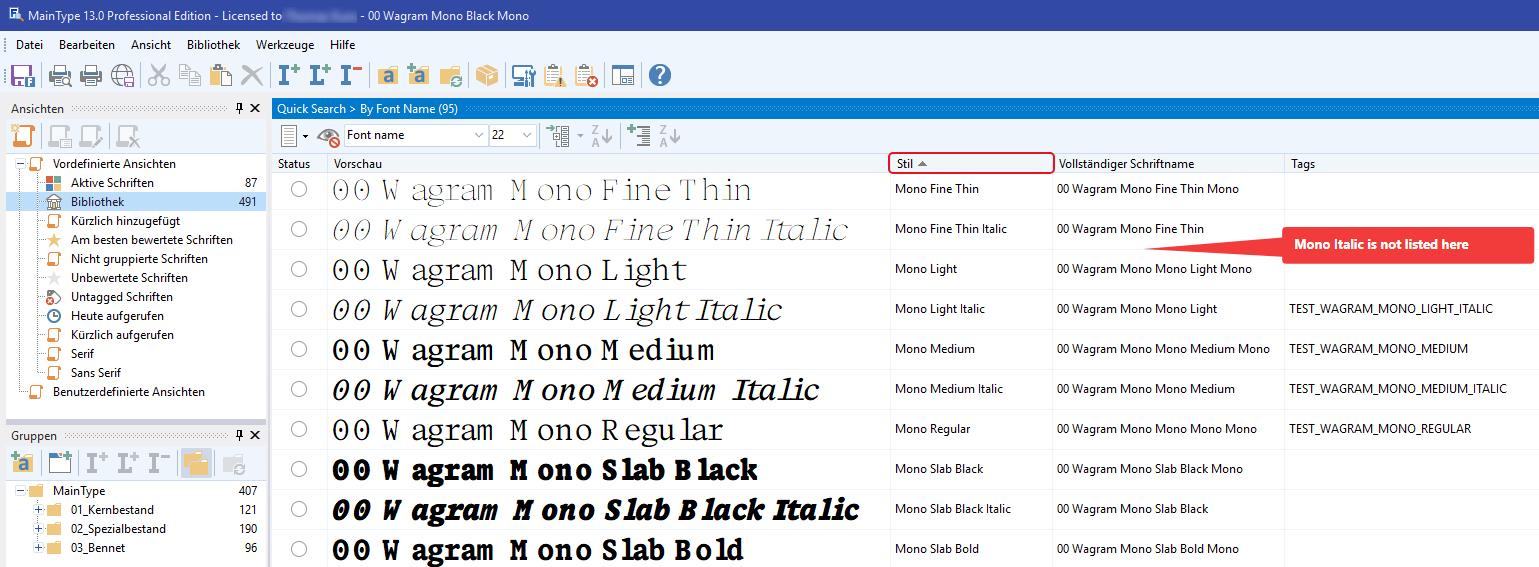Open the Hilfe menu
The height and width of the screenshot is (567, 1539).
[x=343, y=45]
